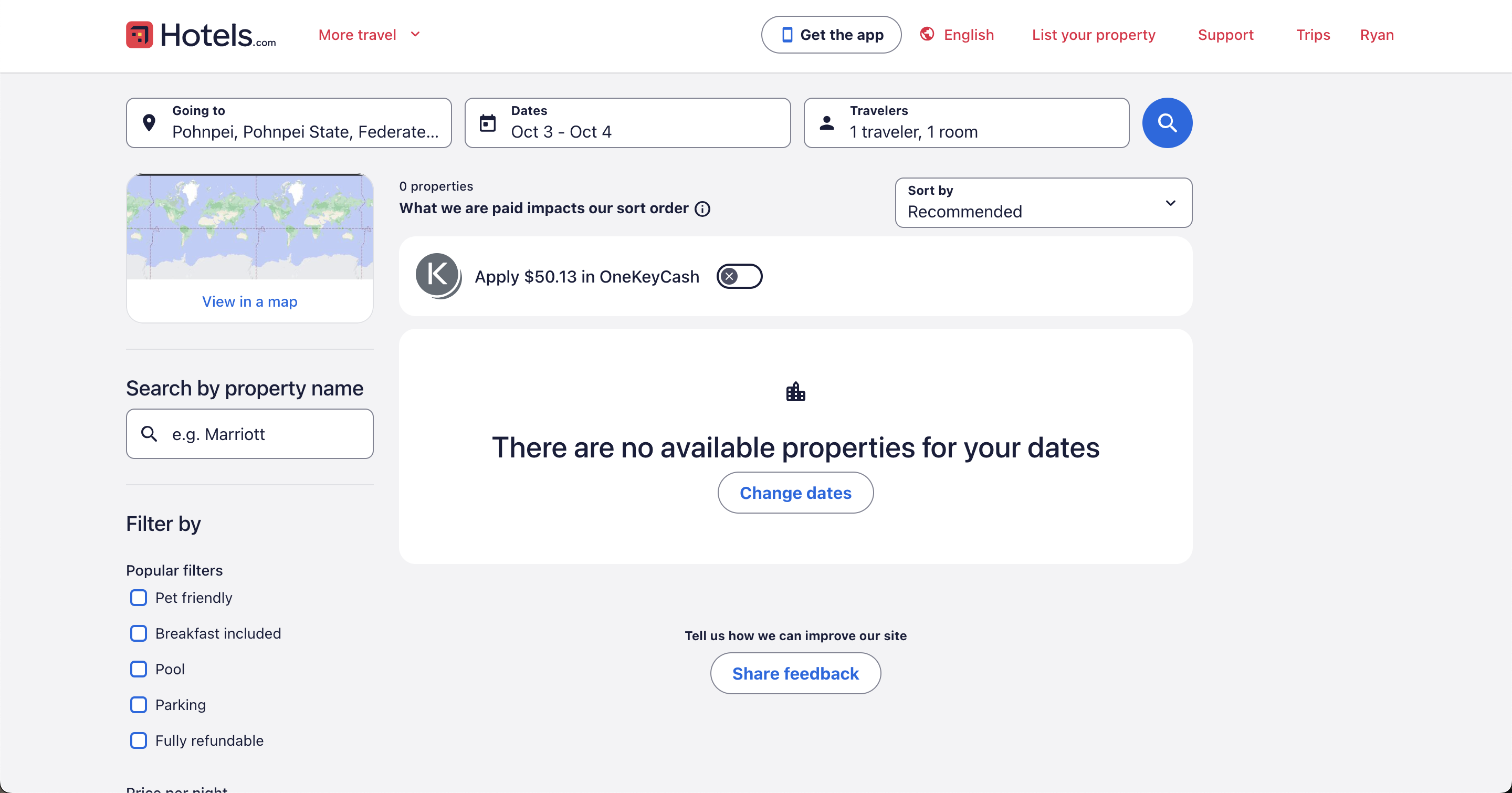Click the blue search magnifier button
Image resolution: width=1512 pixels, height=793 pixels.
(x=1167, y=123)
